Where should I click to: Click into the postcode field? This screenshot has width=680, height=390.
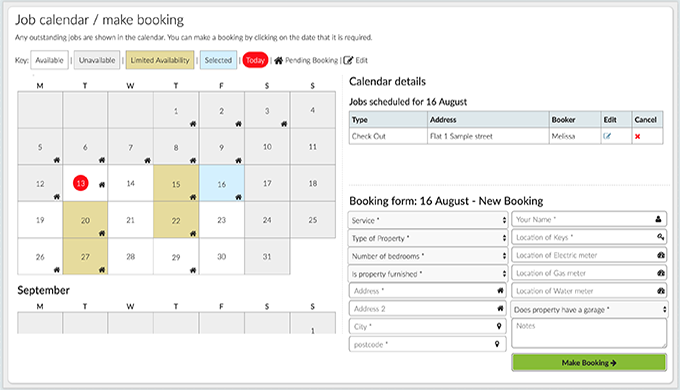point(428,344)
